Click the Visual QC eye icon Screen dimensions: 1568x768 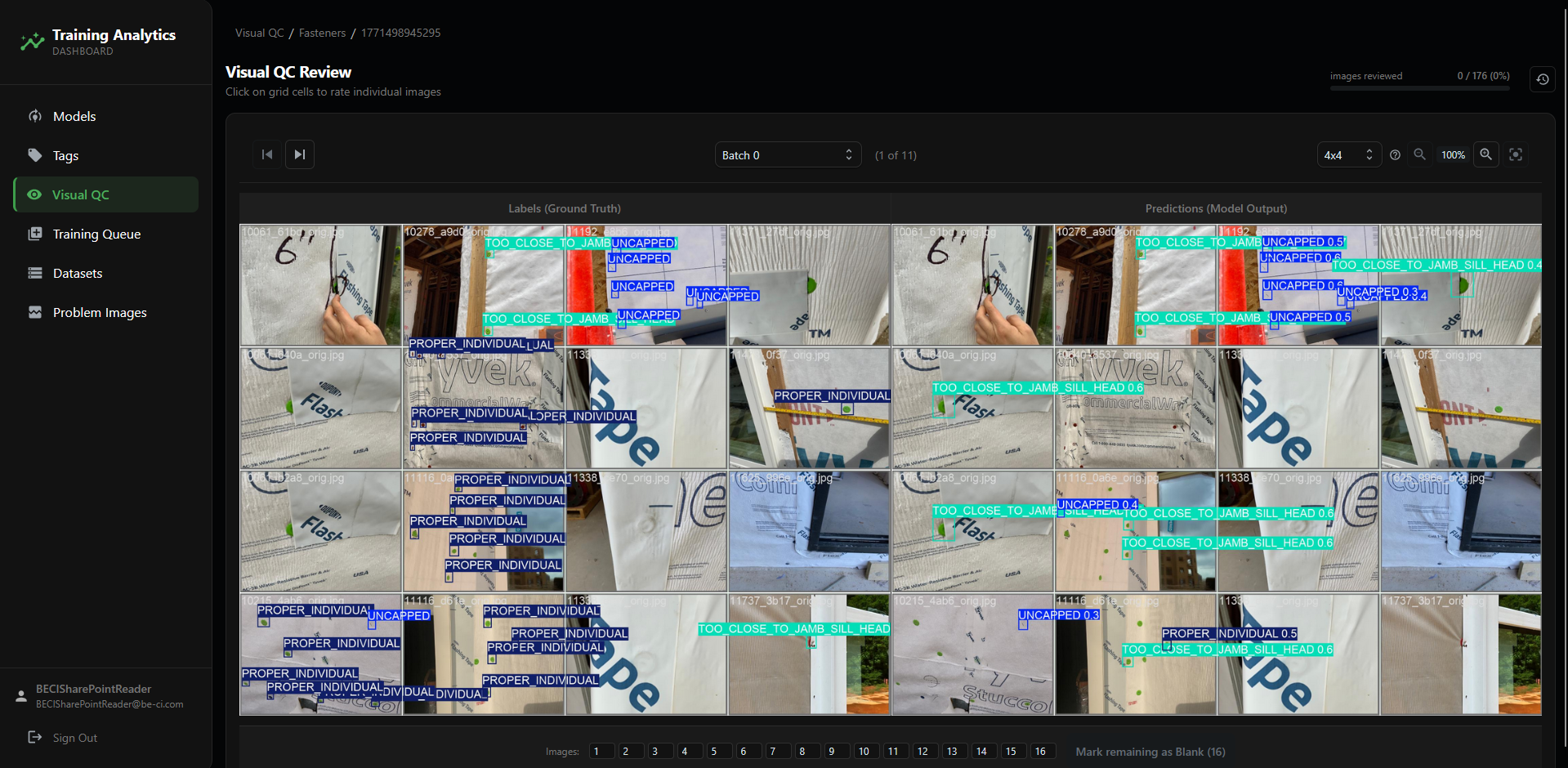(34, 194)
